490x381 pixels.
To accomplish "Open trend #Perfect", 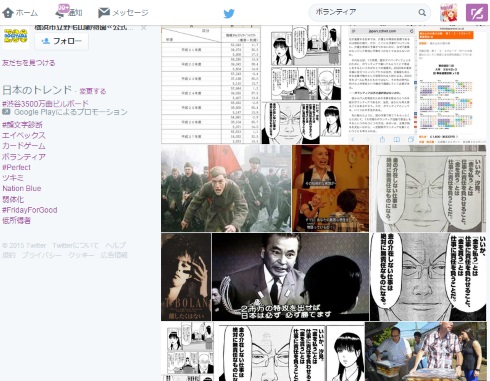I will tap(16, 167).
